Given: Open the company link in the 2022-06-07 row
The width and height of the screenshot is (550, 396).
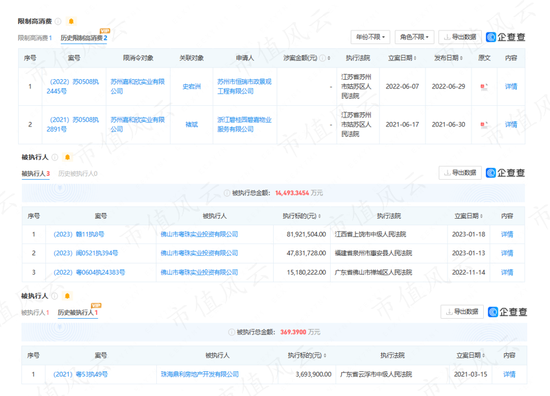Looking at the screenshot, I should (x=138, y=87).
